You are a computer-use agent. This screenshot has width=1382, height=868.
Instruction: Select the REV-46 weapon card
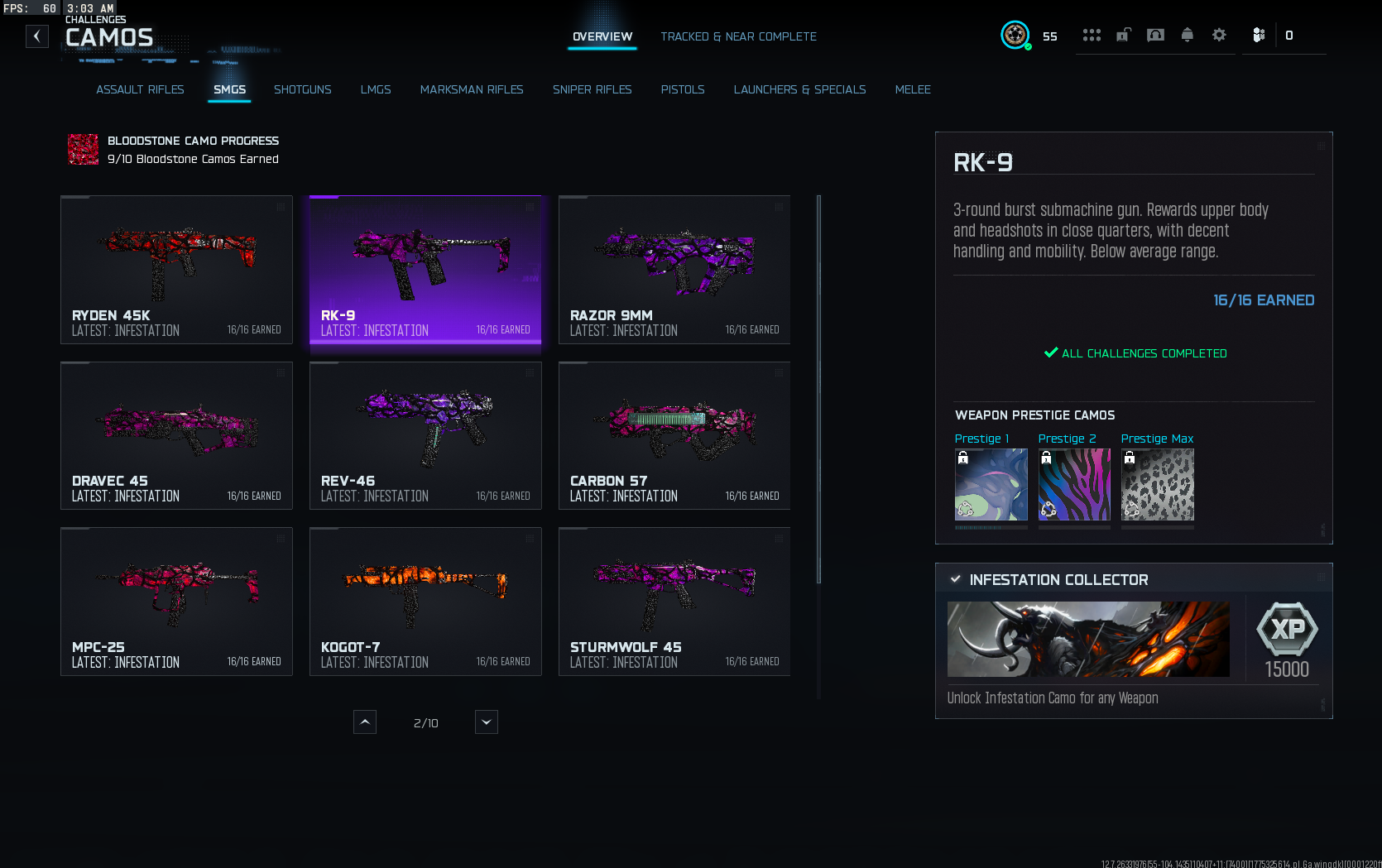pyautogui.click(x=425, y=435)
